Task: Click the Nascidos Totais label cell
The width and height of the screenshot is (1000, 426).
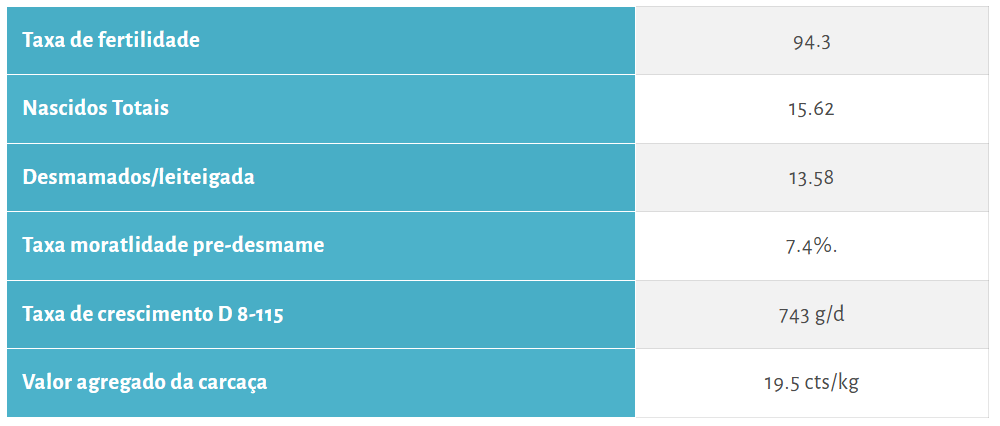Action: [95, 108]
